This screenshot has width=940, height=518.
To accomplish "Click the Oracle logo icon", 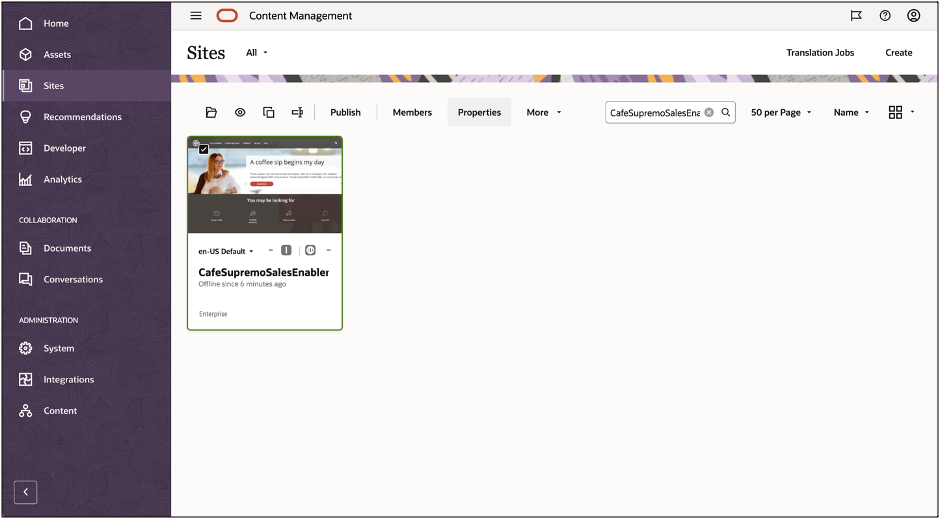I will coord(227,16).
